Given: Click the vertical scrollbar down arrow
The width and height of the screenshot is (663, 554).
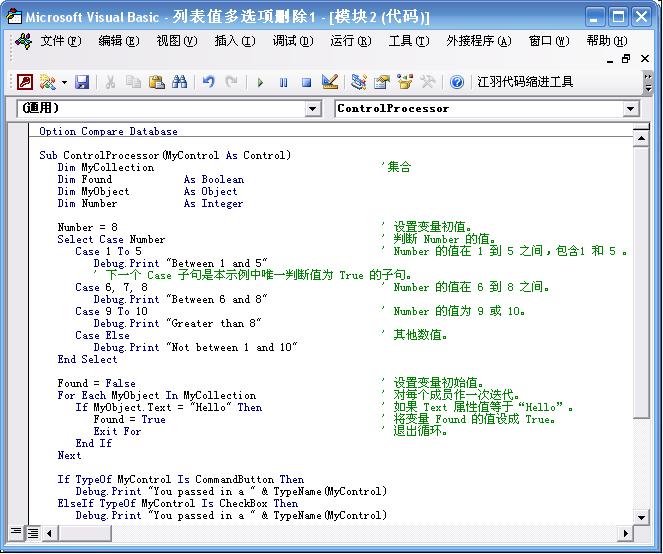Looking at the screenshot, I should point(641,517).
